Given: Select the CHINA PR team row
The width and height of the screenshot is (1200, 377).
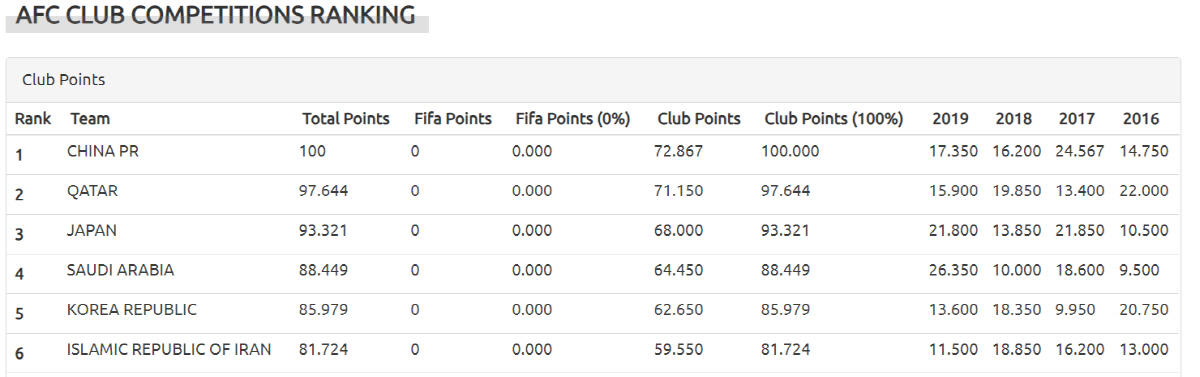Looking at the screenshot, I should point(593,155).
